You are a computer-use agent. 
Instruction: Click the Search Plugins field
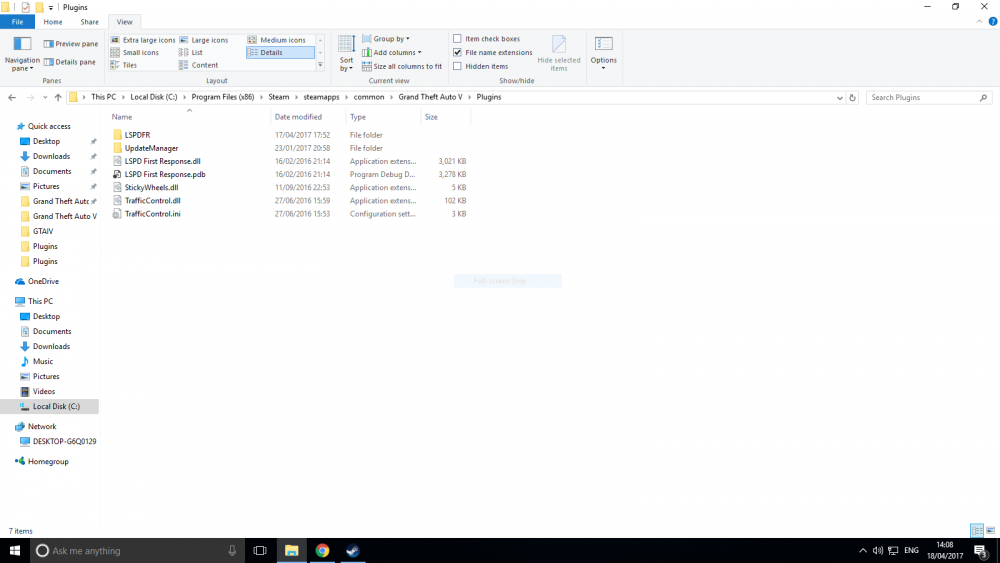(x=929, y=98)
